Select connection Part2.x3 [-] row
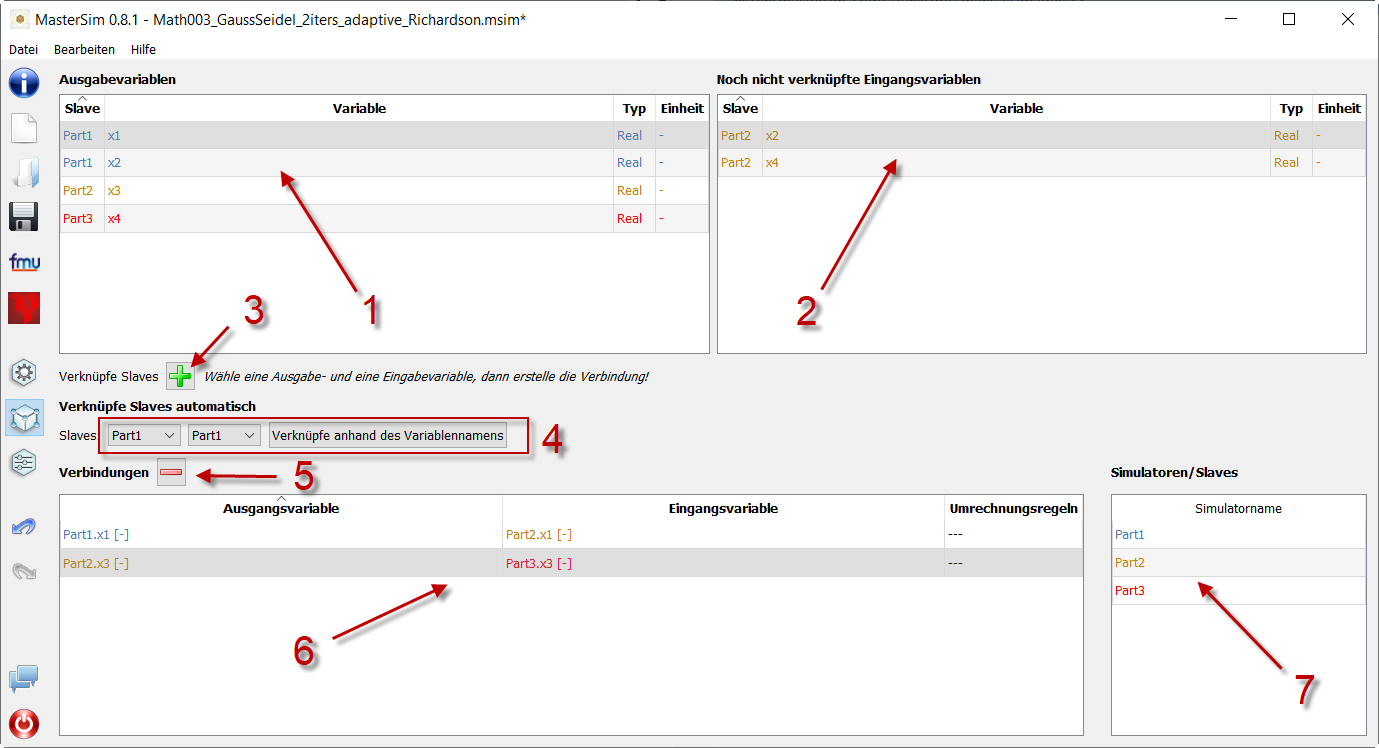 coord(571,563)
